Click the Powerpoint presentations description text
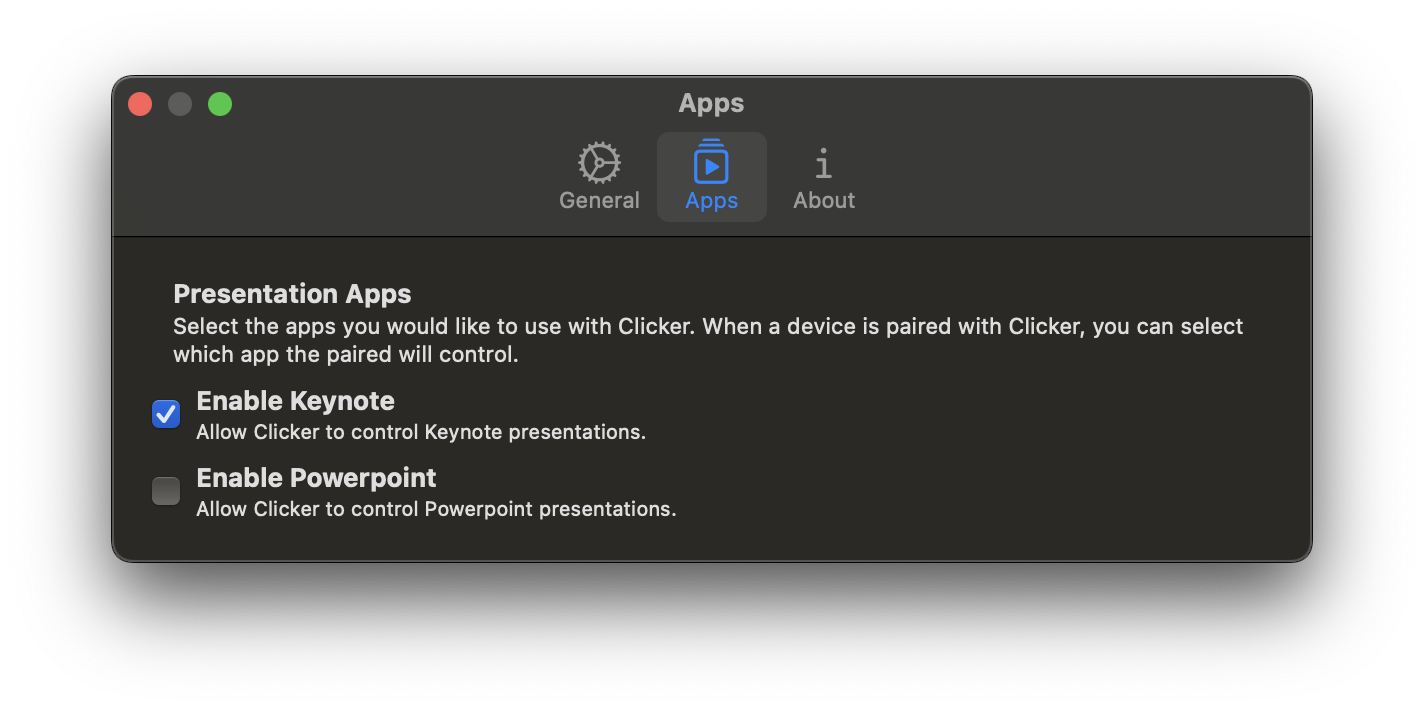 [436, 509]
